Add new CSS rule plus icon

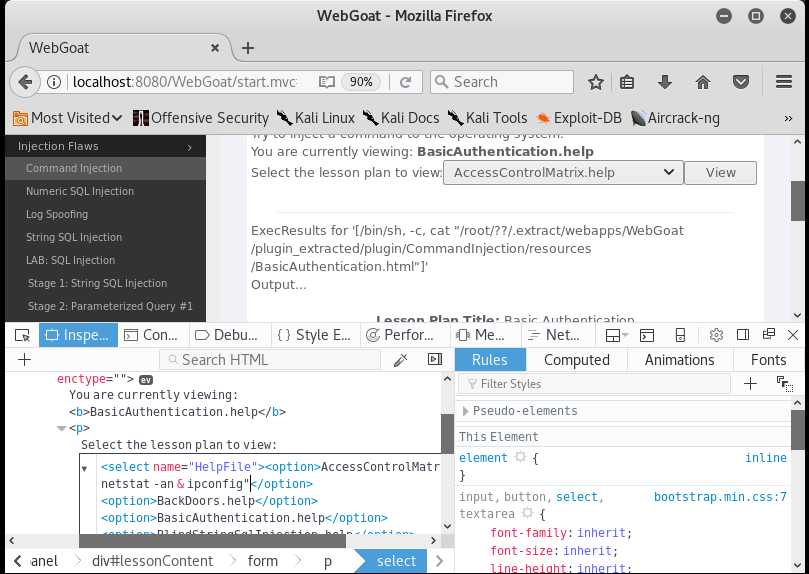coord(750,384)
